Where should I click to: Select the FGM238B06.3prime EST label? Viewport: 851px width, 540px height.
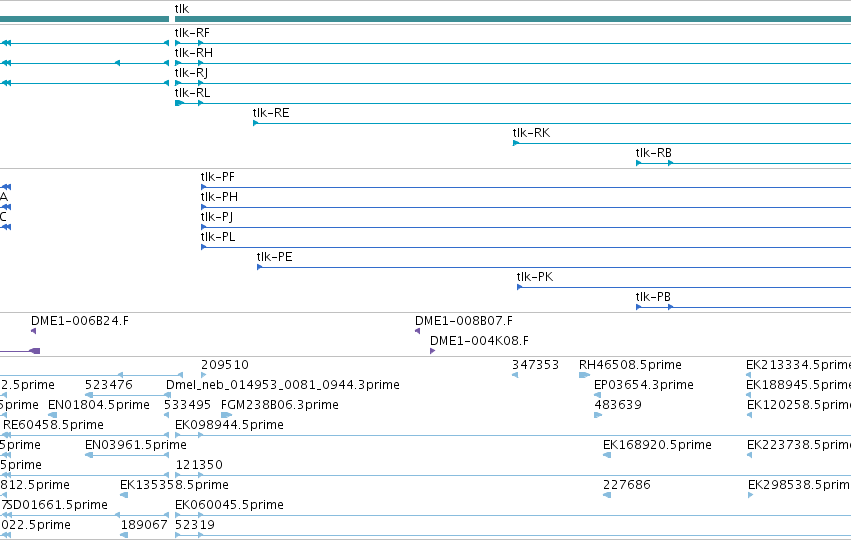tap(280, 405)
